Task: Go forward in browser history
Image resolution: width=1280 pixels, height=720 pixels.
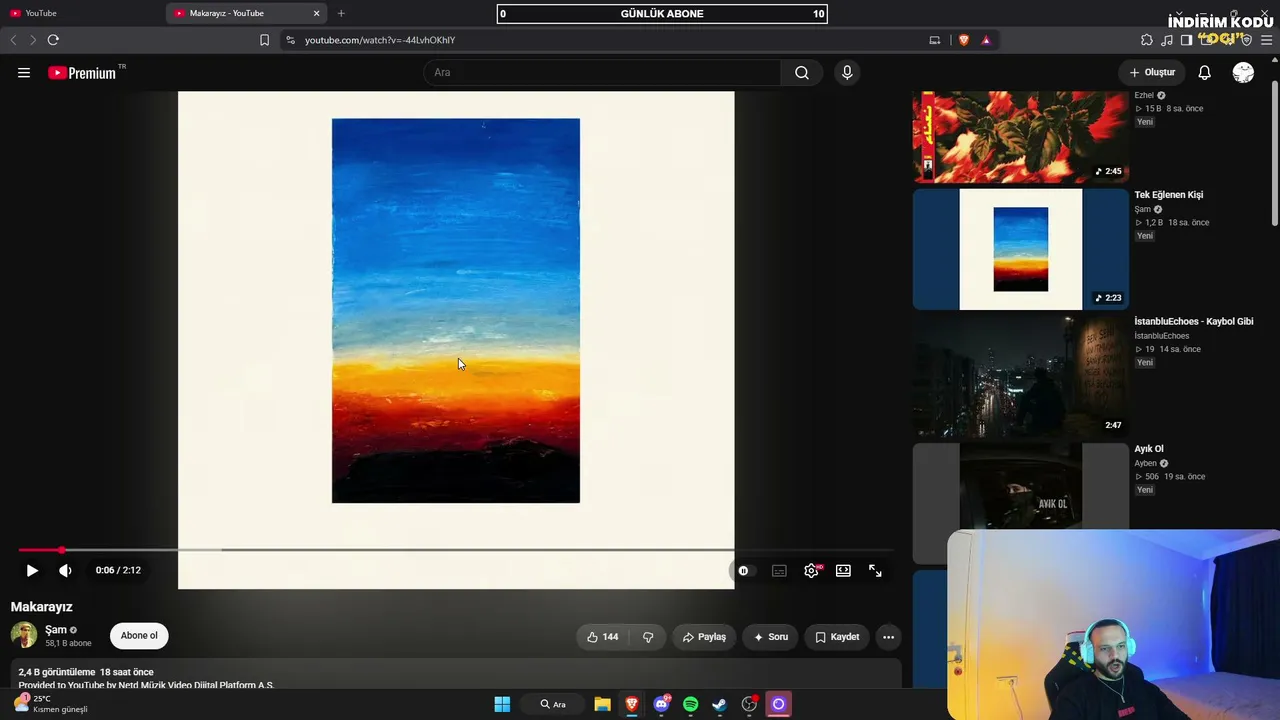Action: pyautogui.click(x=33, y=40)
